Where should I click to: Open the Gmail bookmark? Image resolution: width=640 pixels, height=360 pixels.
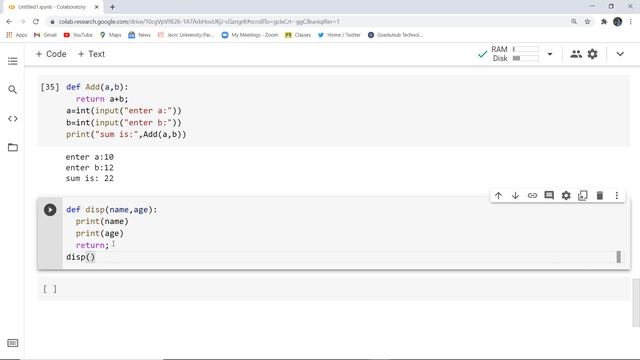(x=45, y=35)
